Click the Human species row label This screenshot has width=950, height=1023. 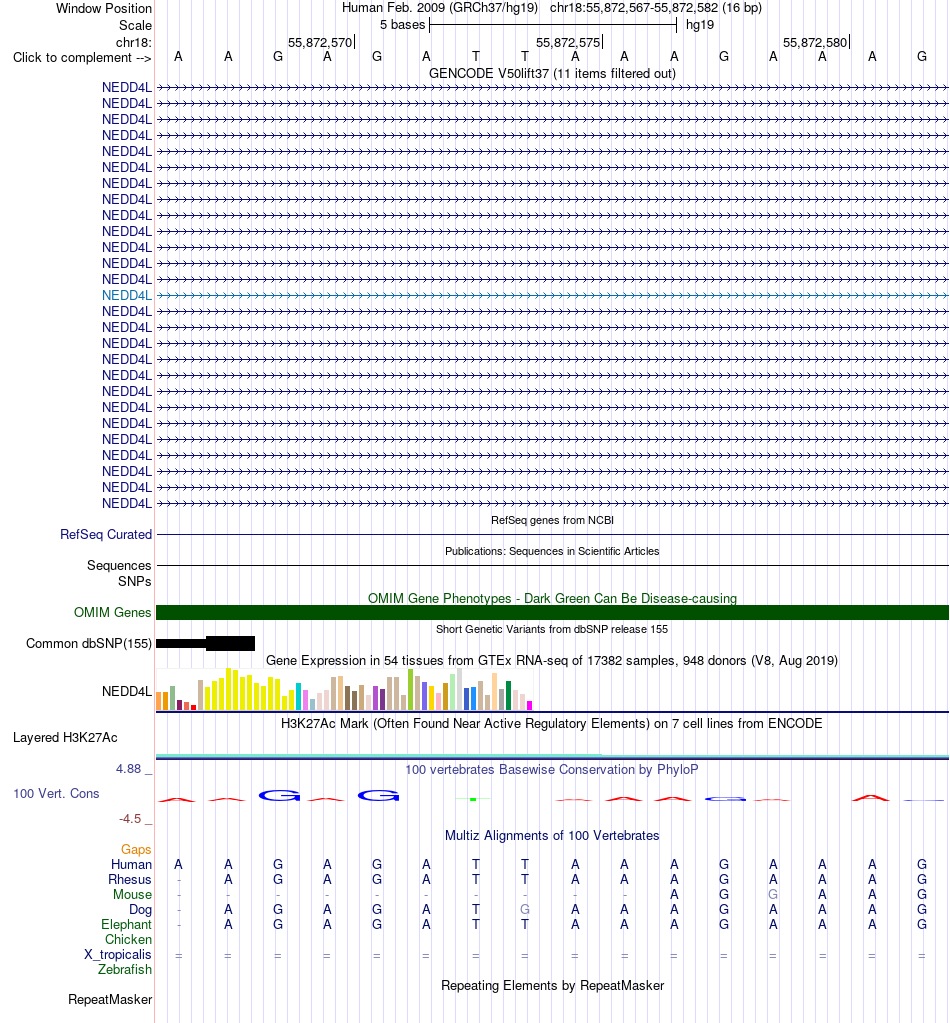(131, 864)
